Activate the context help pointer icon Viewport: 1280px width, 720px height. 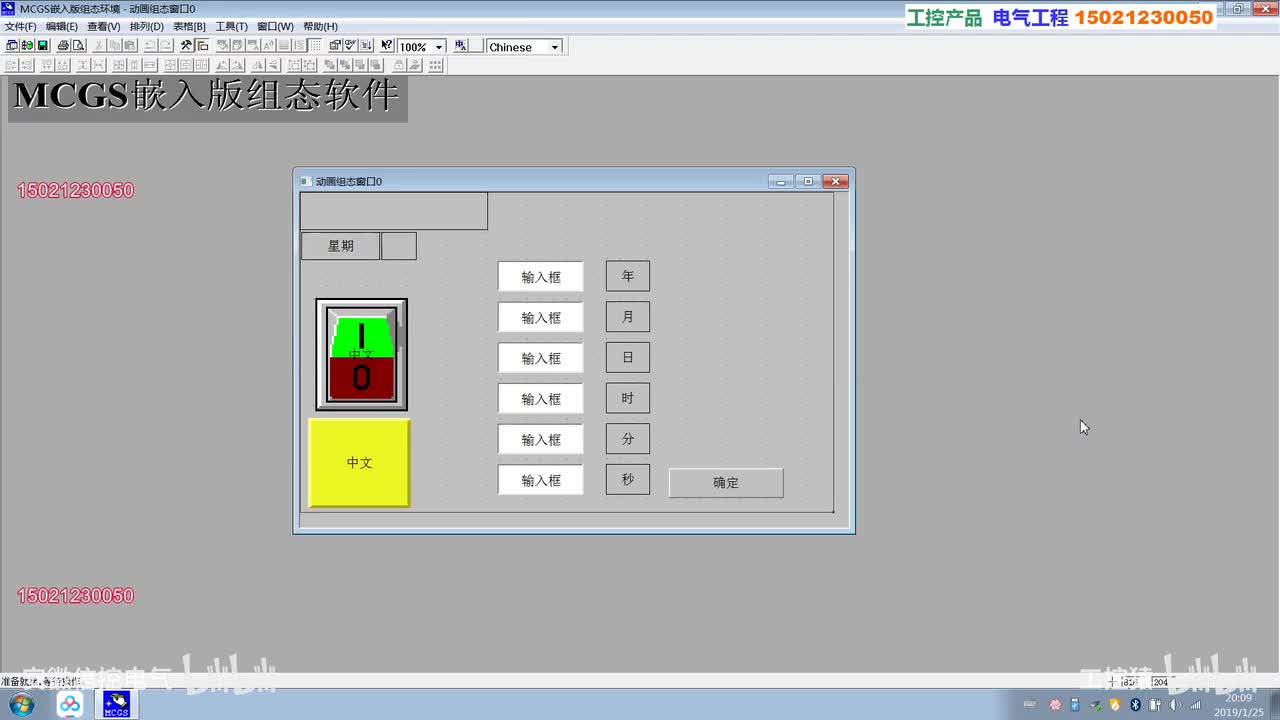pyautogui.click(x=387, y=46)
